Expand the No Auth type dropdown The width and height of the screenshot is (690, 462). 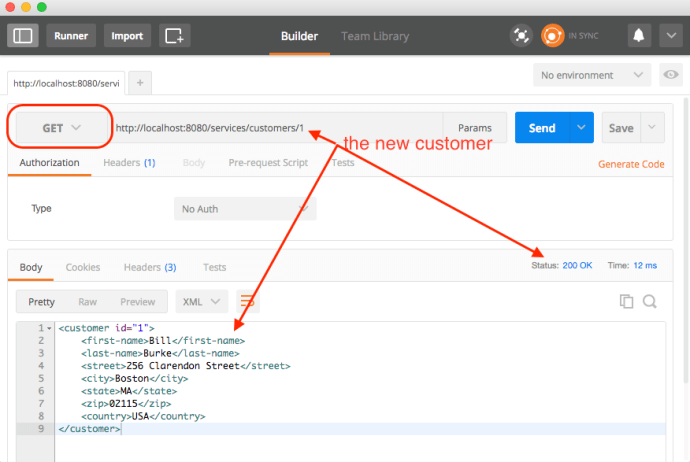pos(244,209)
